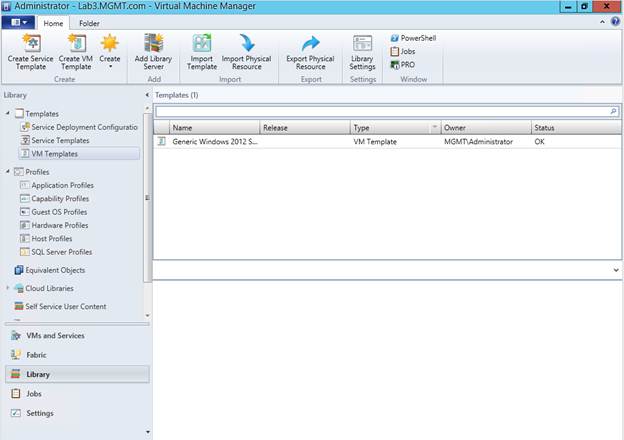Select Equivalent Objects tree item
624x440 pixels.
point(50,270)
